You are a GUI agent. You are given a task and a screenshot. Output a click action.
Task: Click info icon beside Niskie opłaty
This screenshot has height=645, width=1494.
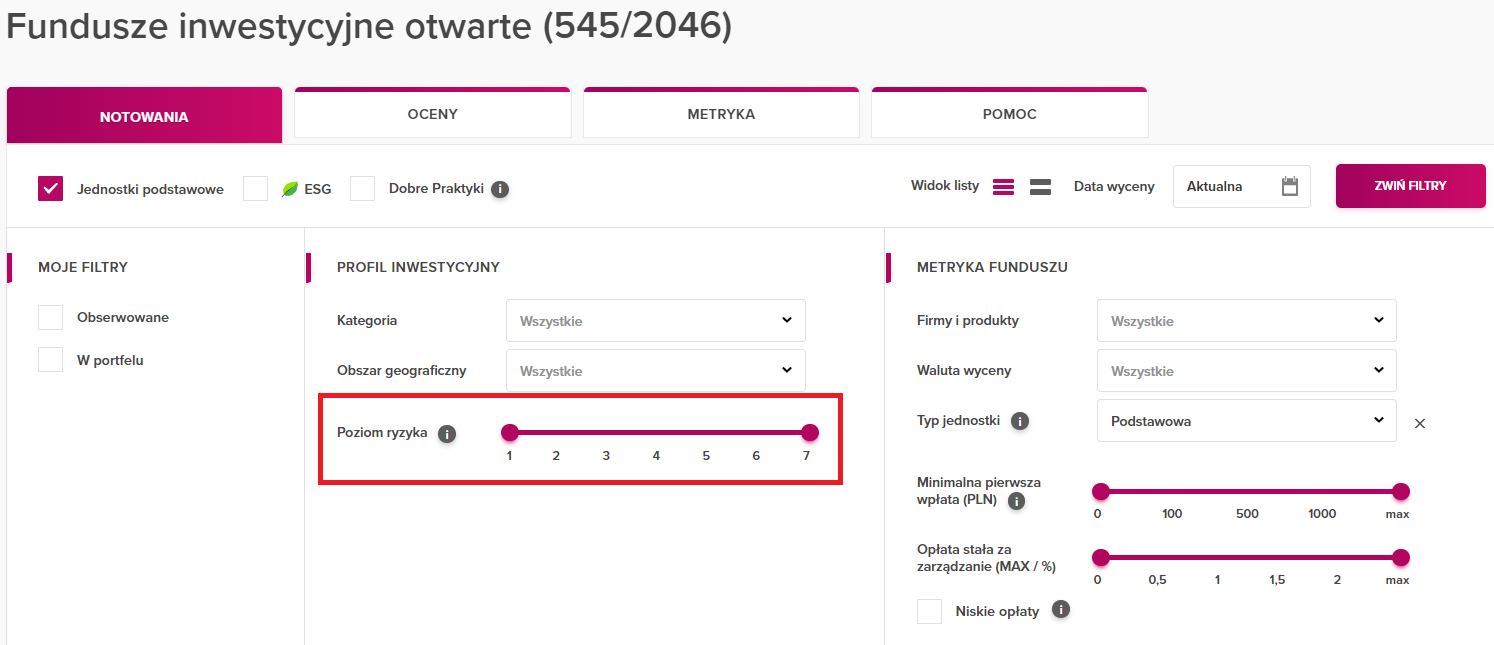pos(1061,609)
